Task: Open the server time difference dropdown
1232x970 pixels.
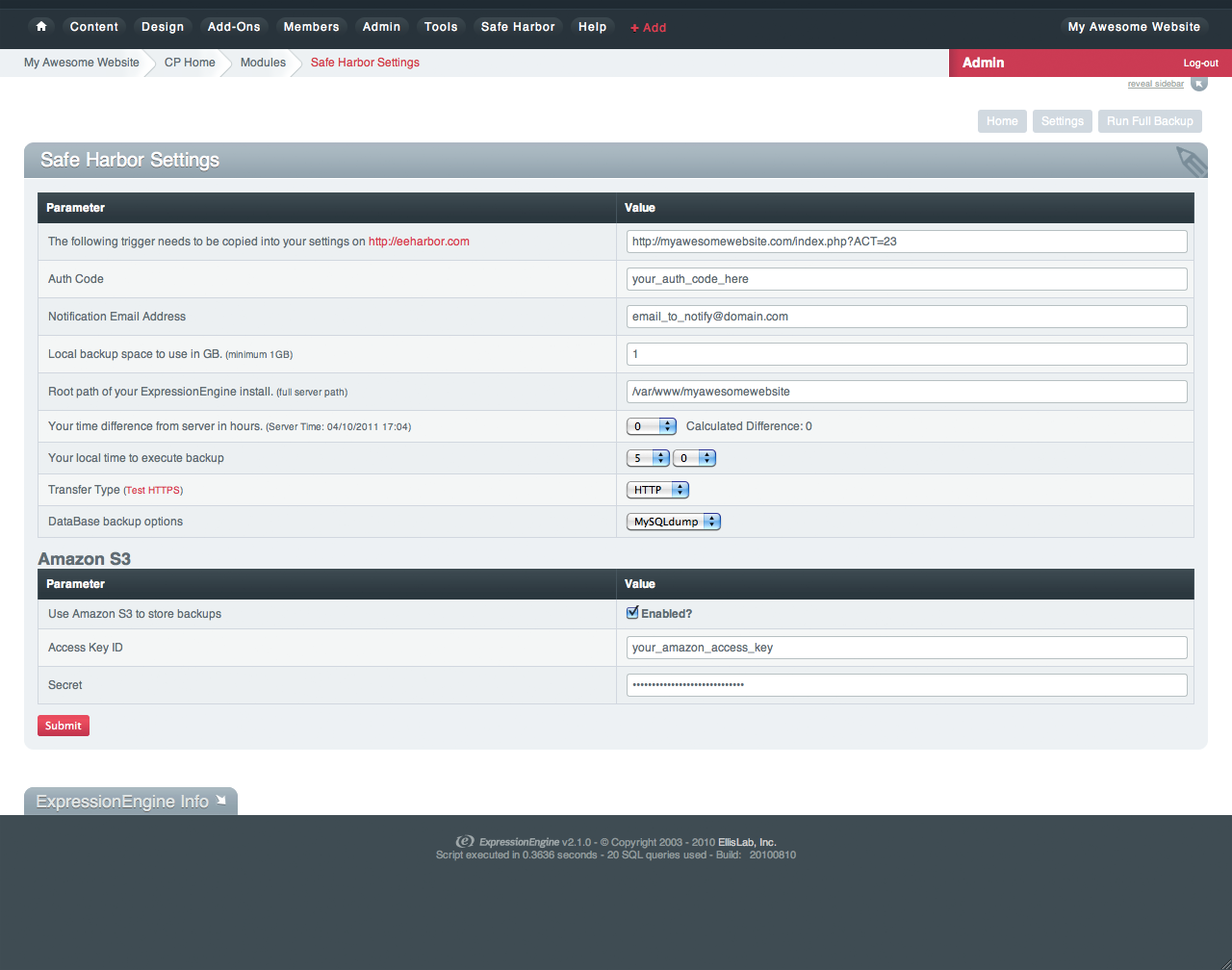Action: 652,426
